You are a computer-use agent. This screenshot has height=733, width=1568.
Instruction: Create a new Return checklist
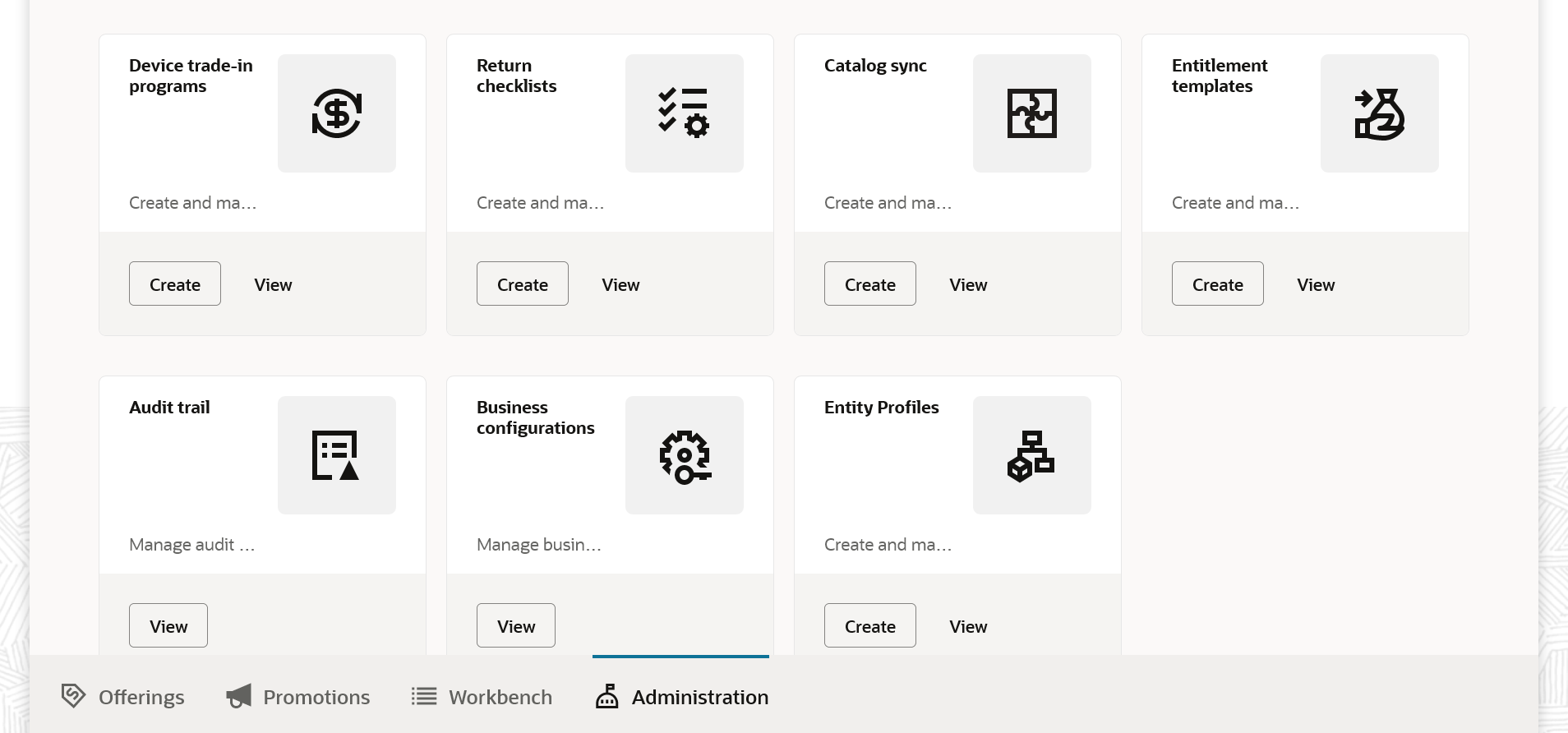click(523, 284)
